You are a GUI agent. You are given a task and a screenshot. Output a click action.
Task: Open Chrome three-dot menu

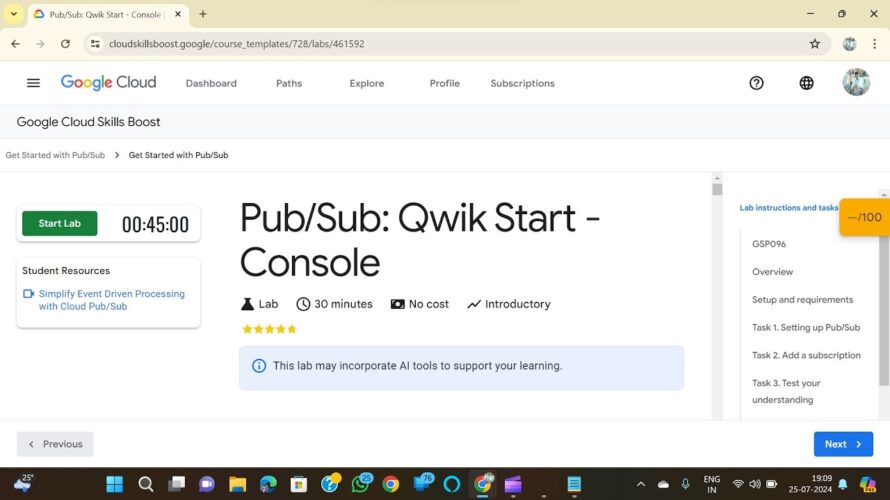pos(874,44)
